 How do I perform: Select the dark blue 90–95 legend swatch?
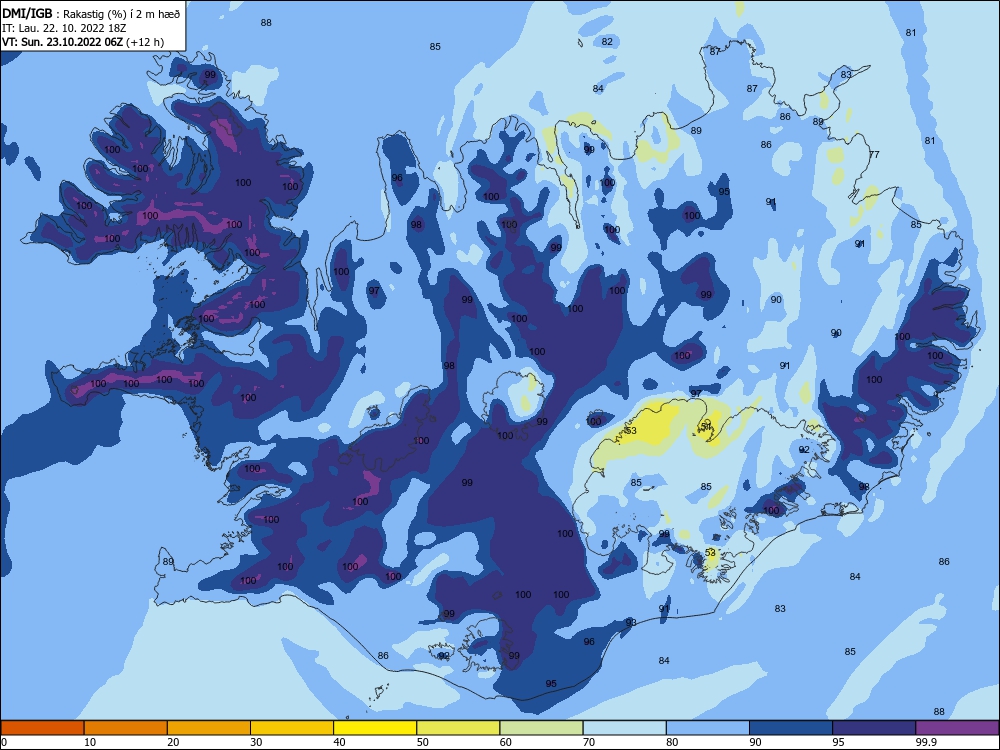coord(791,728)
